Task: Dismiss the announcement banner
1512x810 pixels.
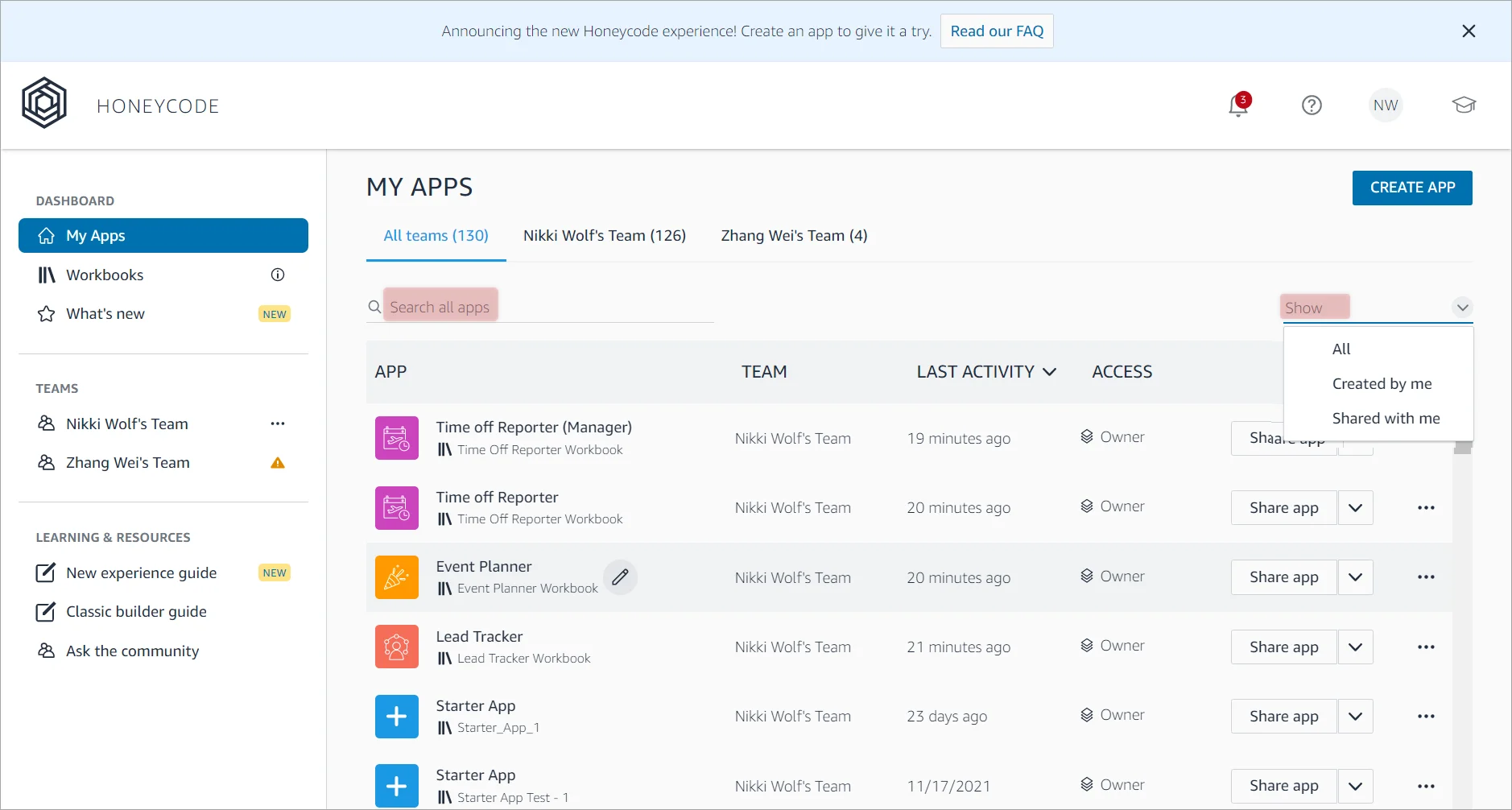Action: (1468, 31)
